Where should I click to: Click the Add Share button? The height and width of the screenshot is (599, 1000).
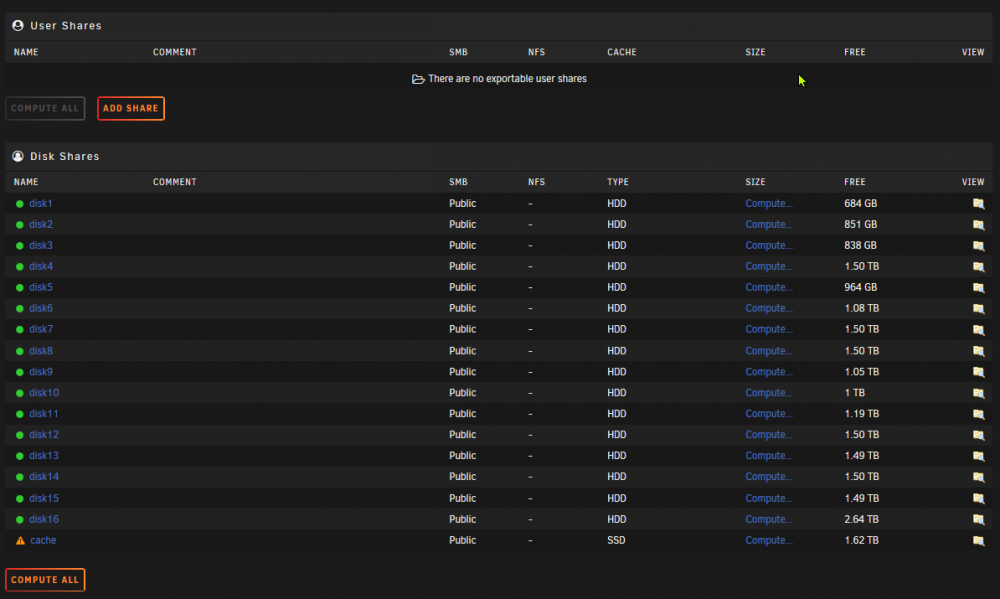131,108
